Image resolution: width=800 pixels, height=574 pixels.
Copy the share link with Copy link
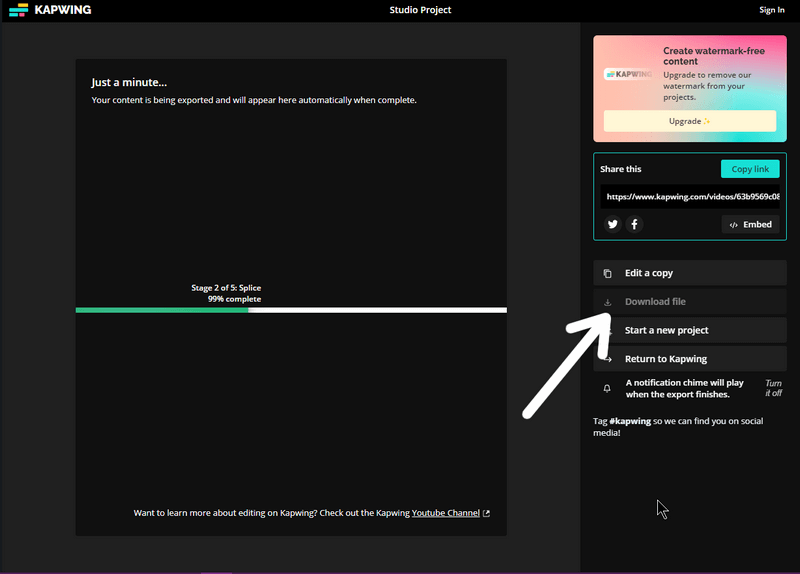[x=750, y=169]
